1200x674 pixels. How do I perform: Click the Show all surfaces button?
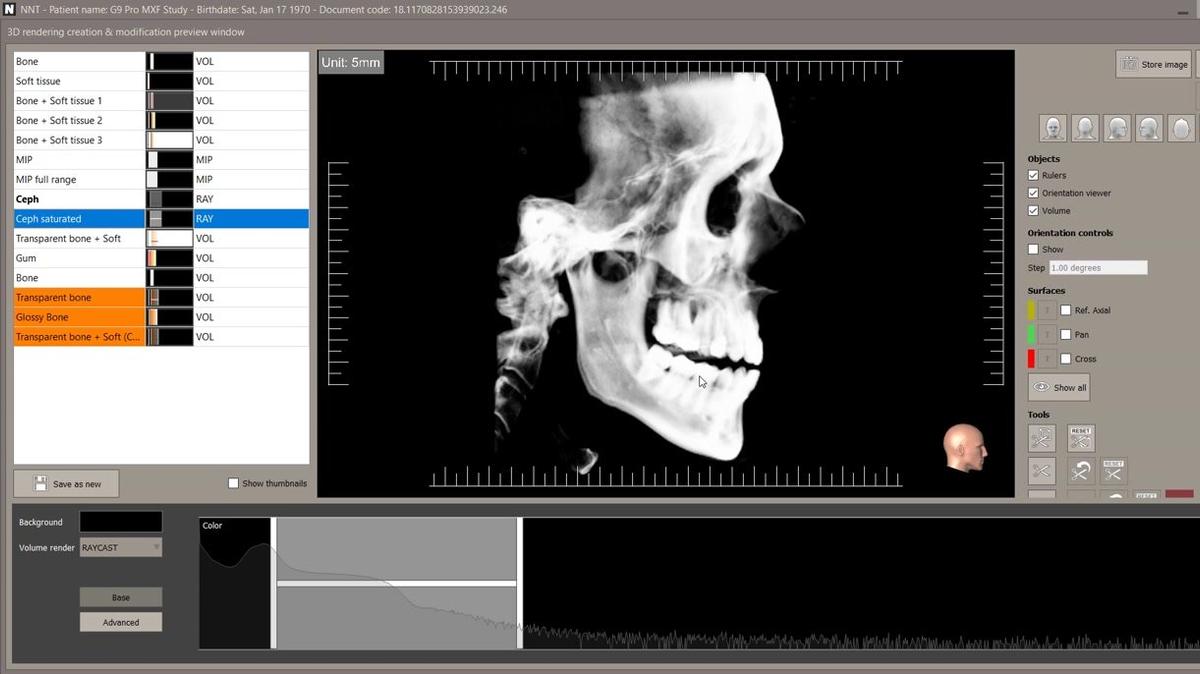(1059, 387)
